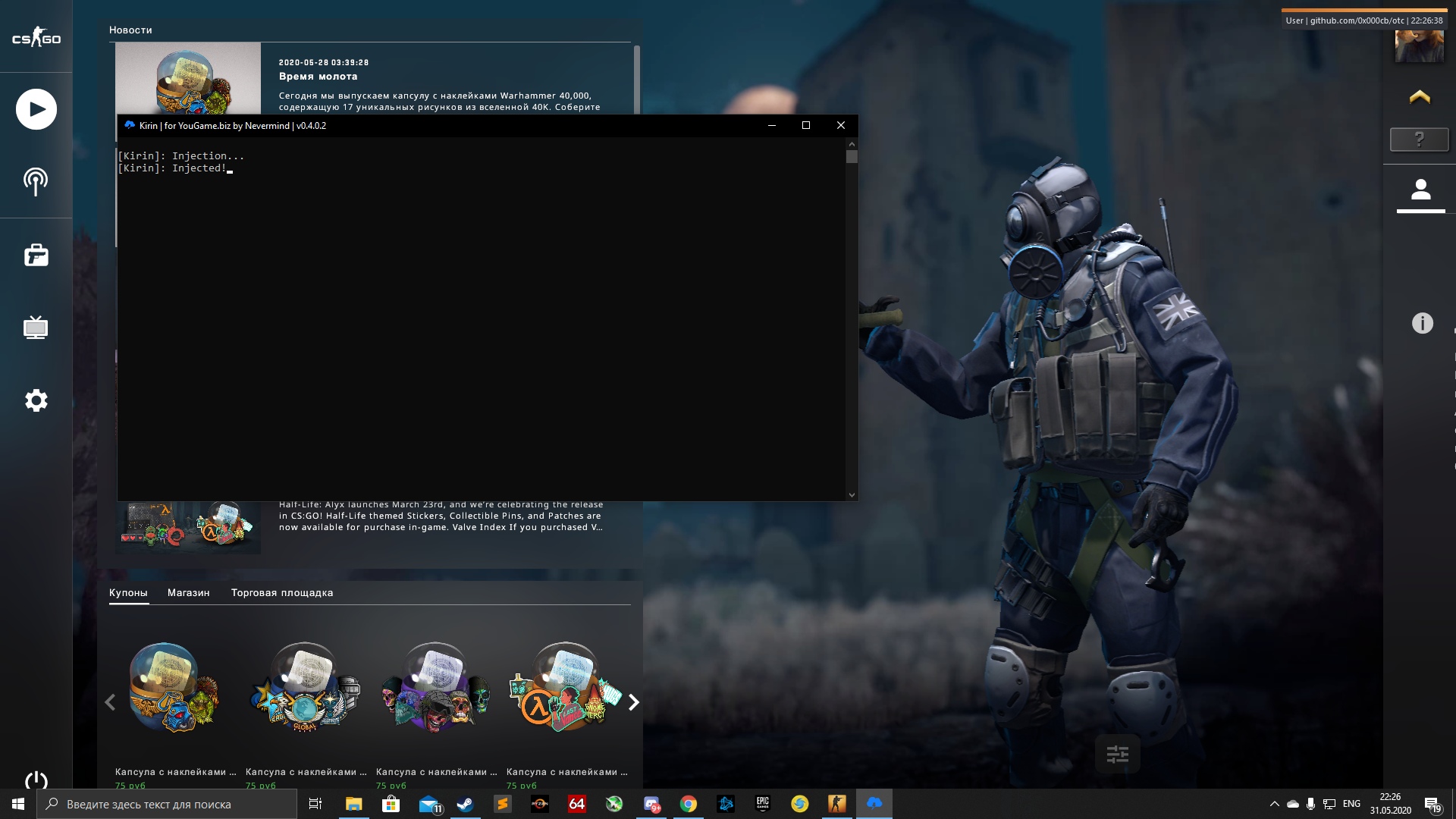Click the CS:GO logo in sidebar
1456x819 pixels.
coord(36,36)
